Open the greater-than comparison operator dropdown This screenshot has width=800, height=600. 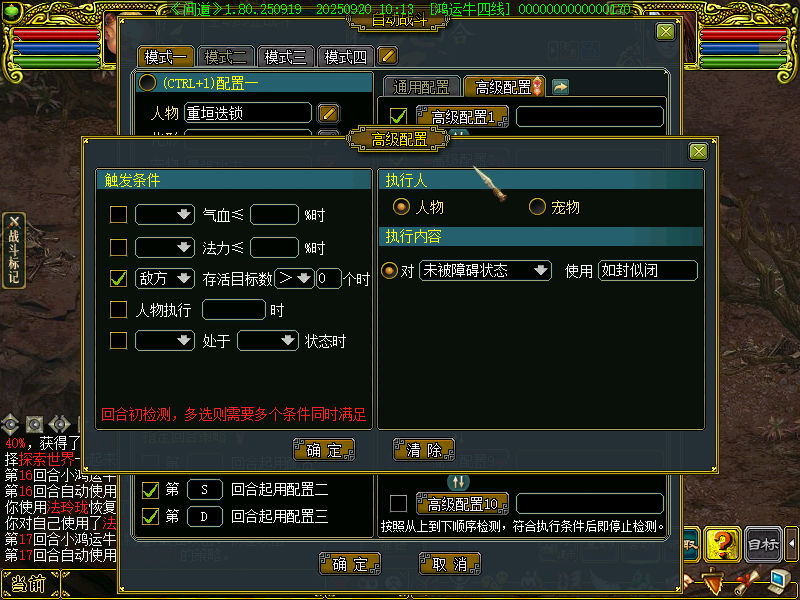294,279
